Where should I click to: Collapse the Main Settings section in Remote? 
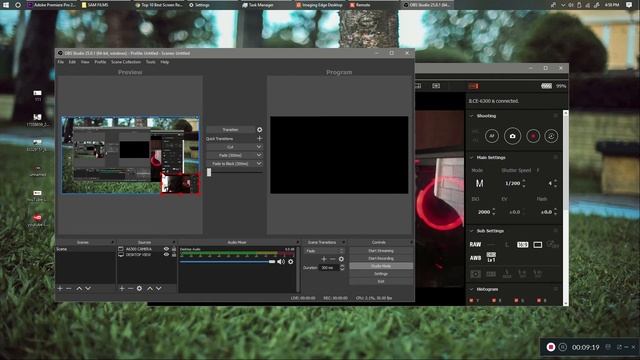[x=472, y=158]
